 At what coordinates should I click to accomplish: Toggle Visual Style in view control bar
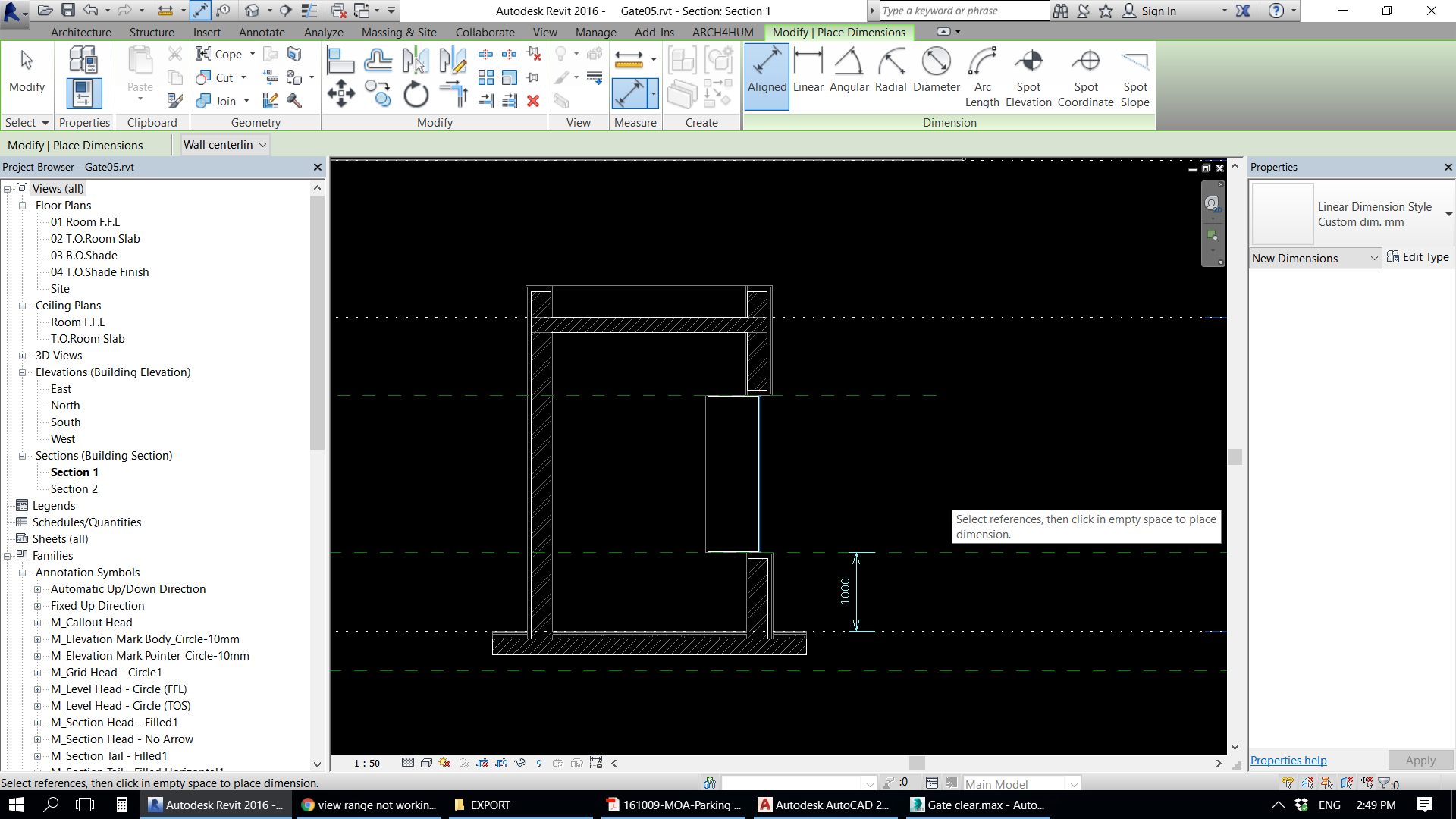point(427,763)
